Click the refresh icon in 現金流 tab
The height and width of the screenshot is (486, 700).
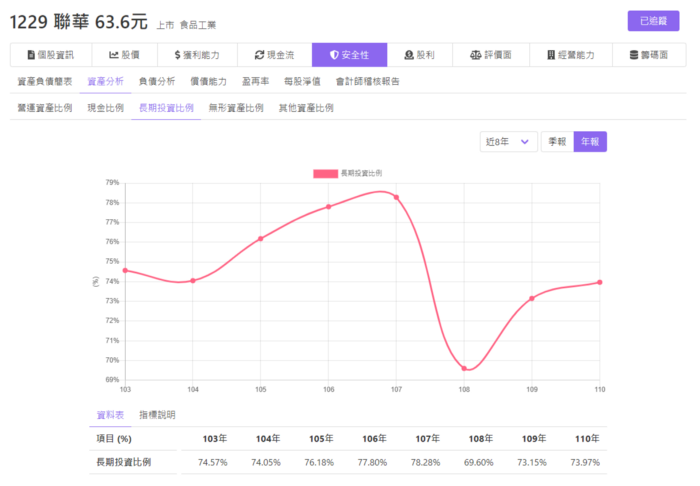coord(259,55)
